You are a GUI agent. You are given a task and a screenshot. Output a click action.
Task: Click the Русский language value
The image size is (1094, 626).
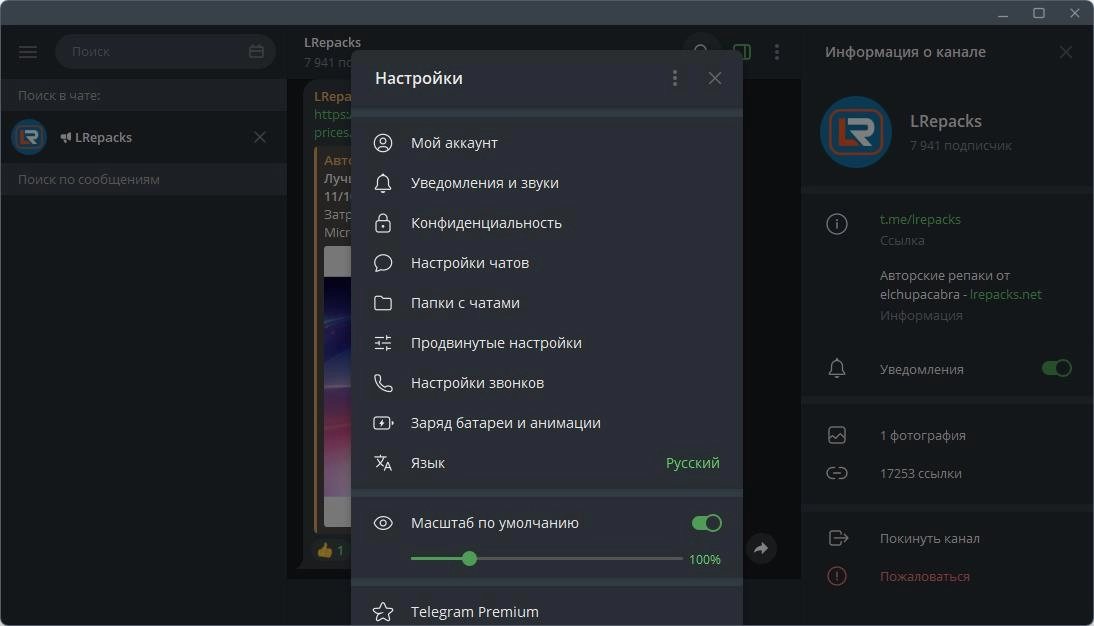(692, 463)
